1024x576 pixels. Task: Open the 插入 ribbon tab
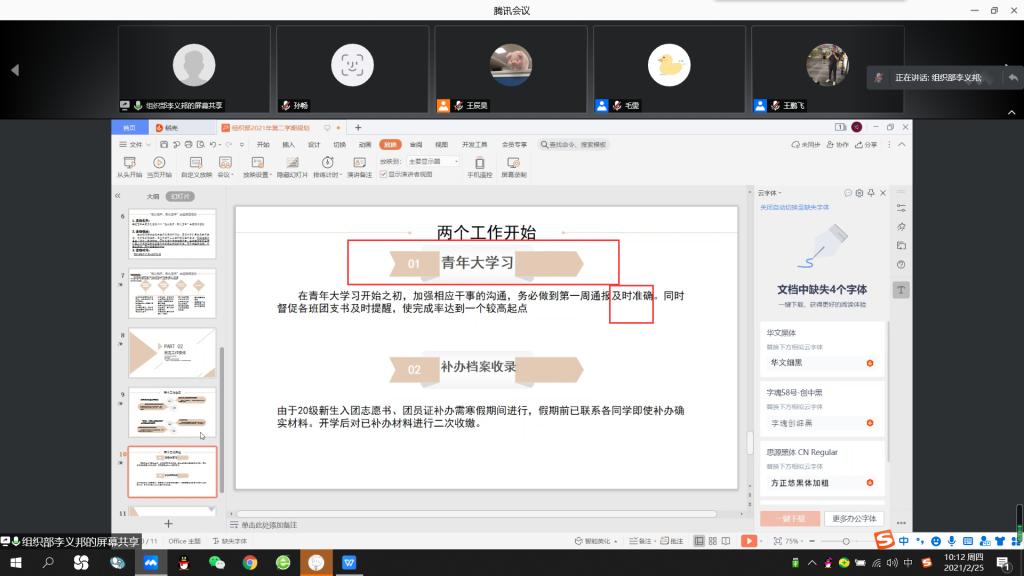coord(288,144)
